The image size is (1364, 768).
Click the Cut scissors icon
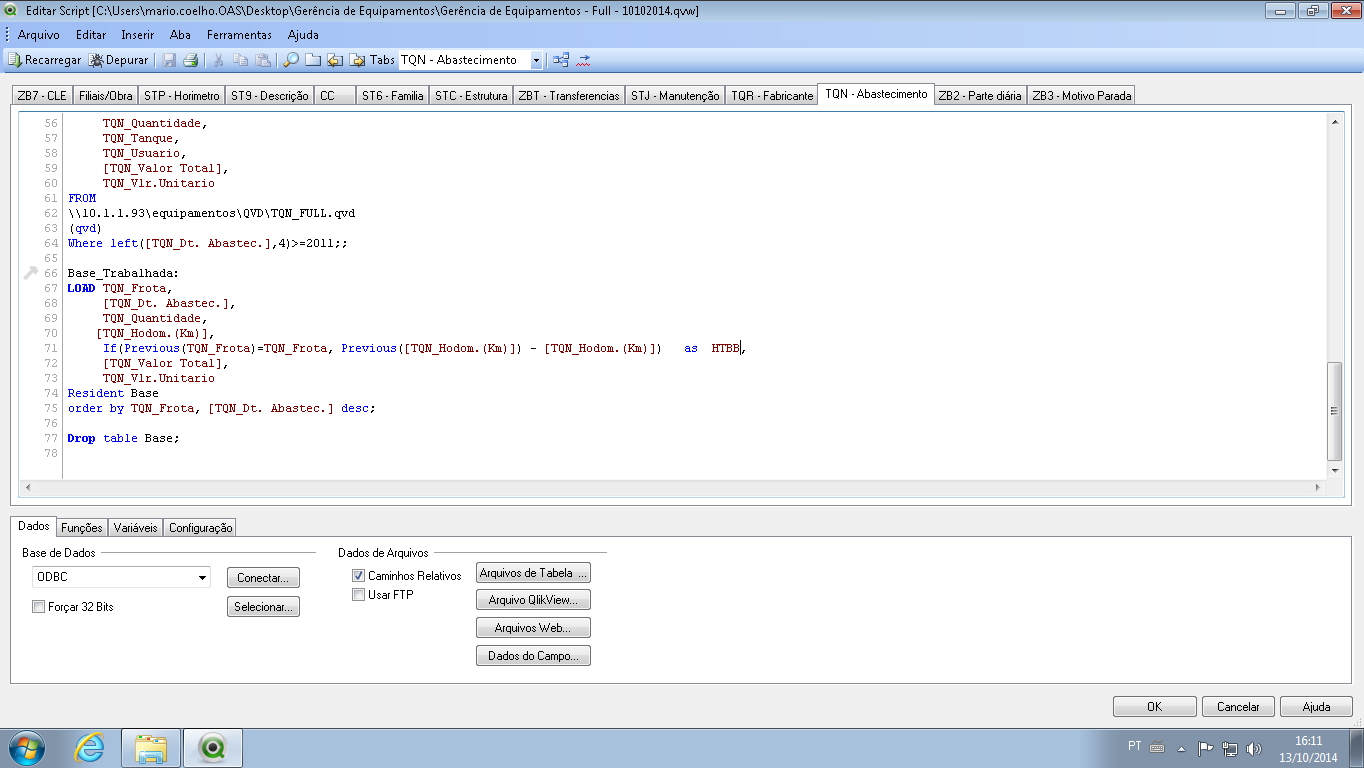click(219, 60)
